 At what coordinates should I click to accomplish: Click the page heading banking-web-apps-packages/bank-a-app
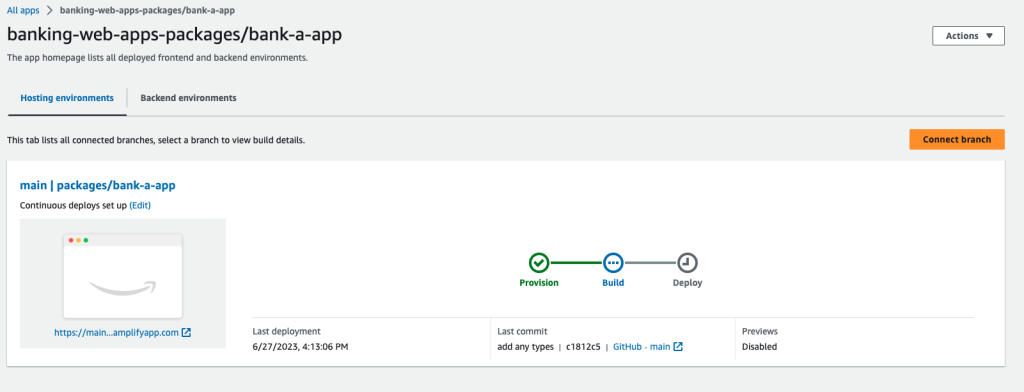[x=174, y=35]
